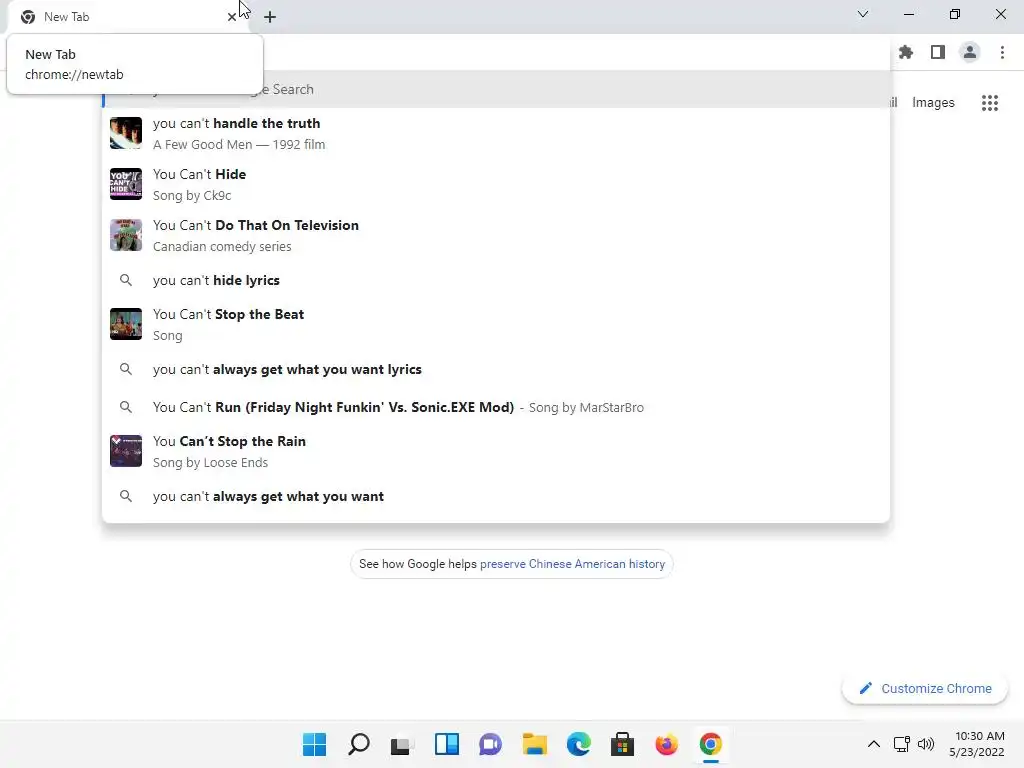Open Microsoft Store from taskbar
1024x768 pixels.
coord(622,744)
